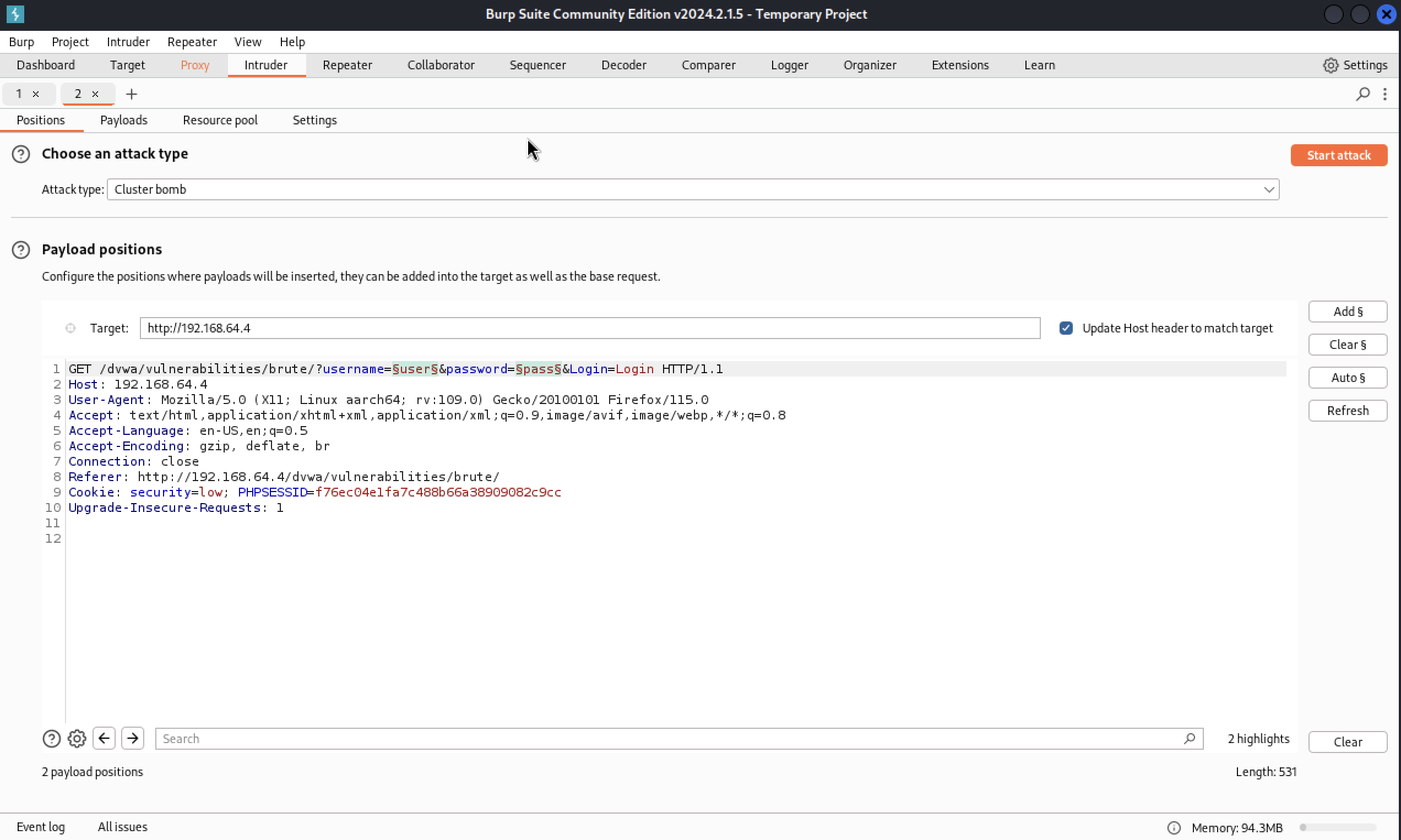Click the Add § button
This screenshot has width=1401, height=840.
1347,312
